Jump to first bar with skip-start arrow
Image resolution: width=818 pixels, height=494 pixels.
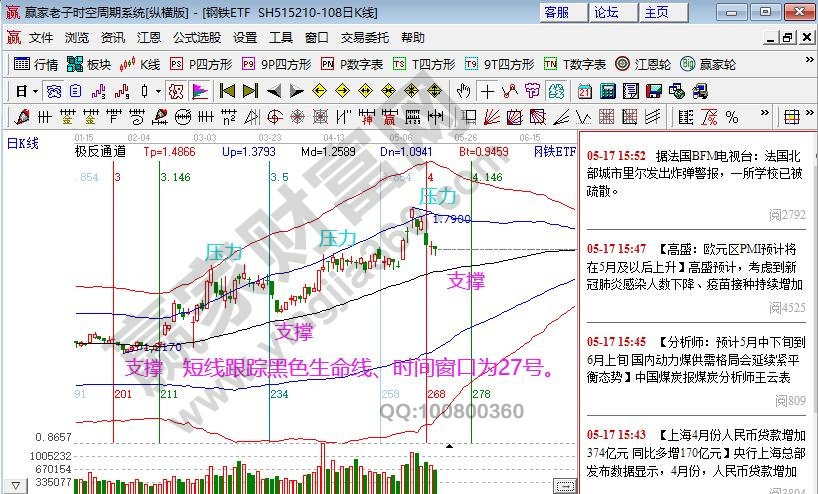pyautogui.click(x=226, y=90)
